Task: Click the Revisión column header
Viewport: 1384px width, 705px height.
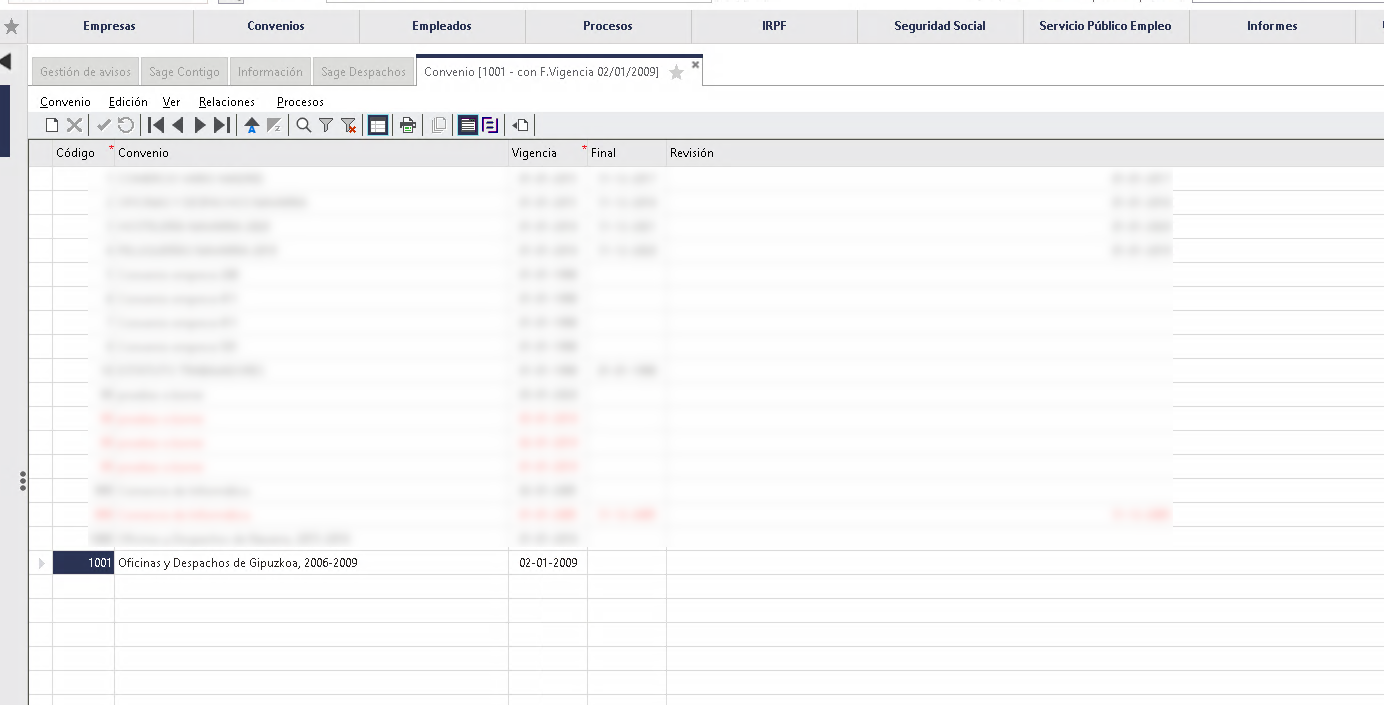Action: (x=1025, y=153)
